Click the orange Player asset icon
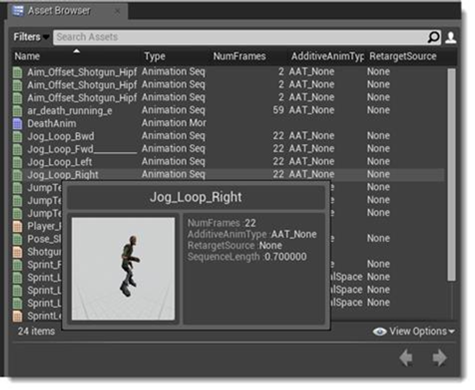475x390 pixels. (x=17, y=226)
